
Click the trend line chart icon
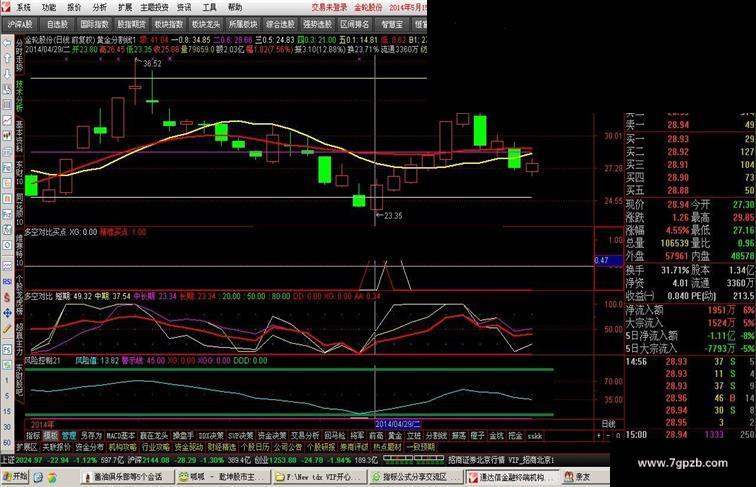pyautogui.click(x=7, y=121)
